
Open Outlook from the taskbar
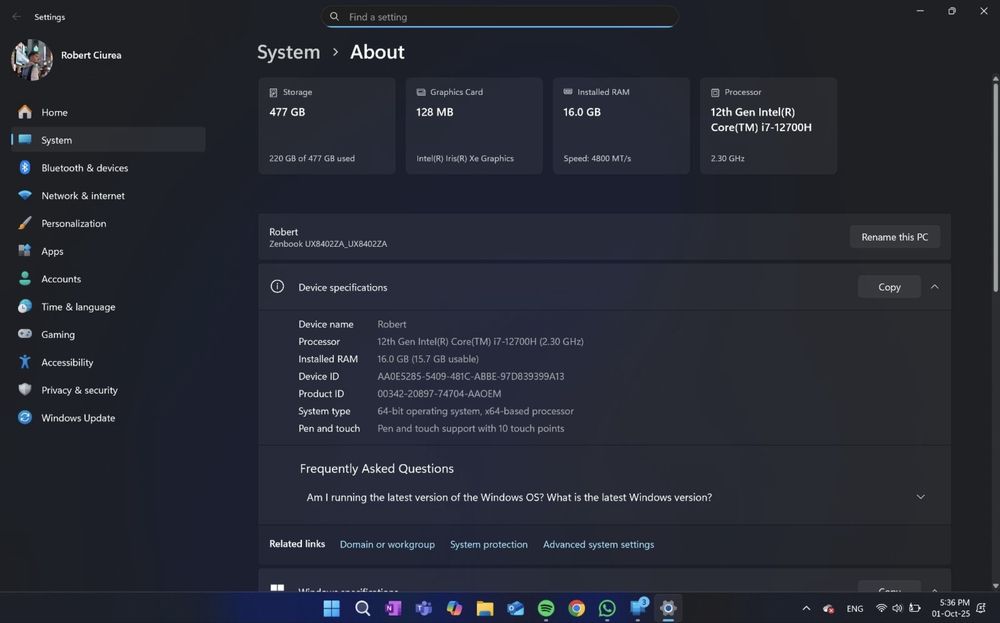click(x=515, y=608)
